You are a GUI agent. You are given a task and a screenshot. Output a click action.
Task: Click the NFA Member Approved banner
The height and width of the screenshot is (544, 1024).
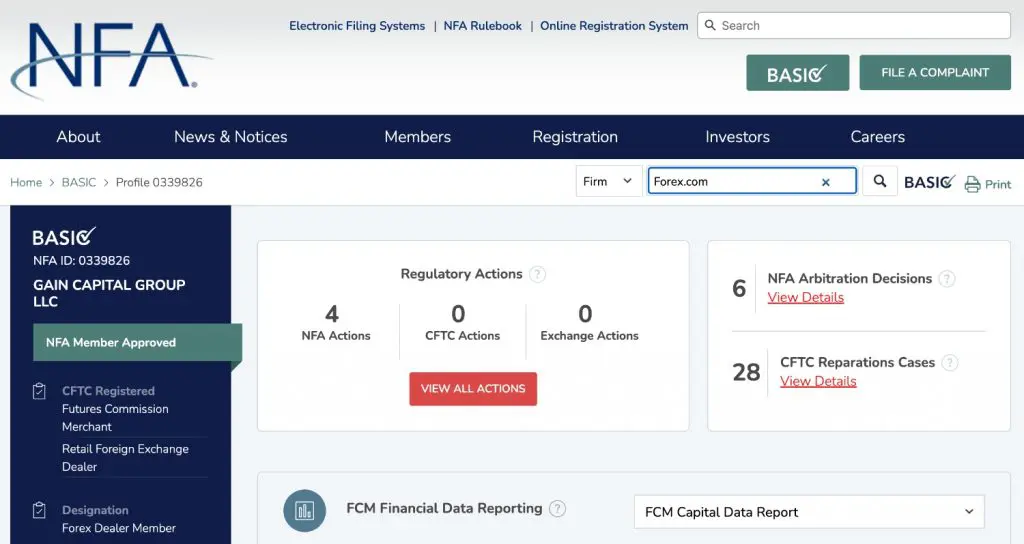137,342
